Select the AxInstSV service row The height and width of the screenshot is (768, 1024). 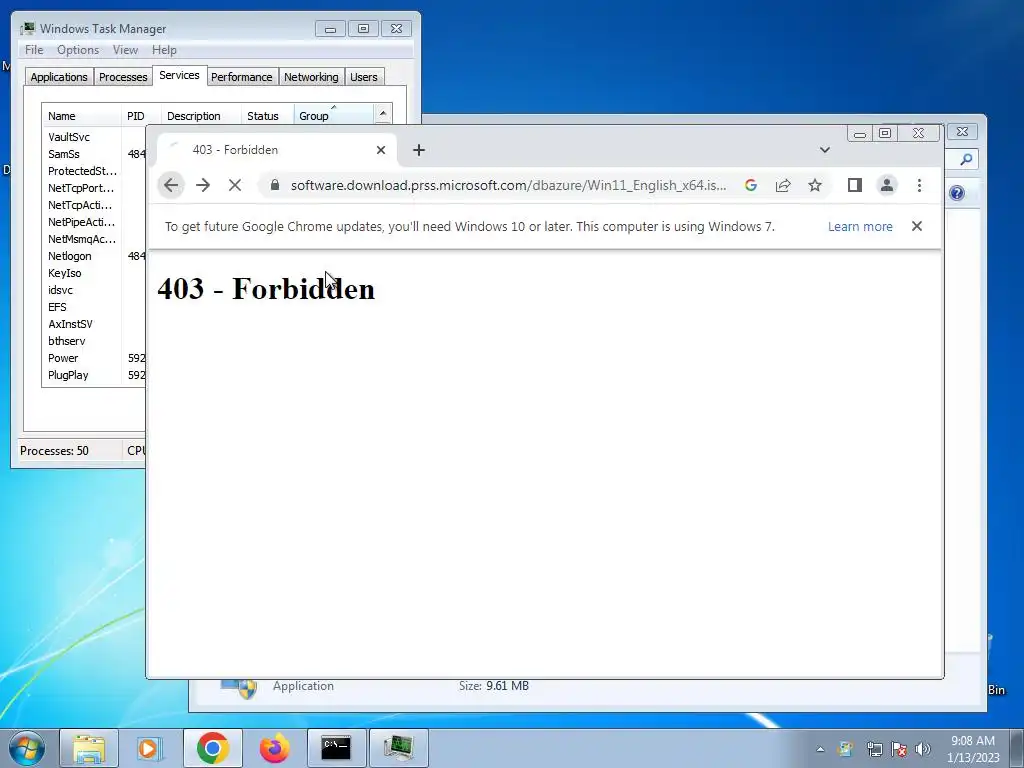pos(70,324)
